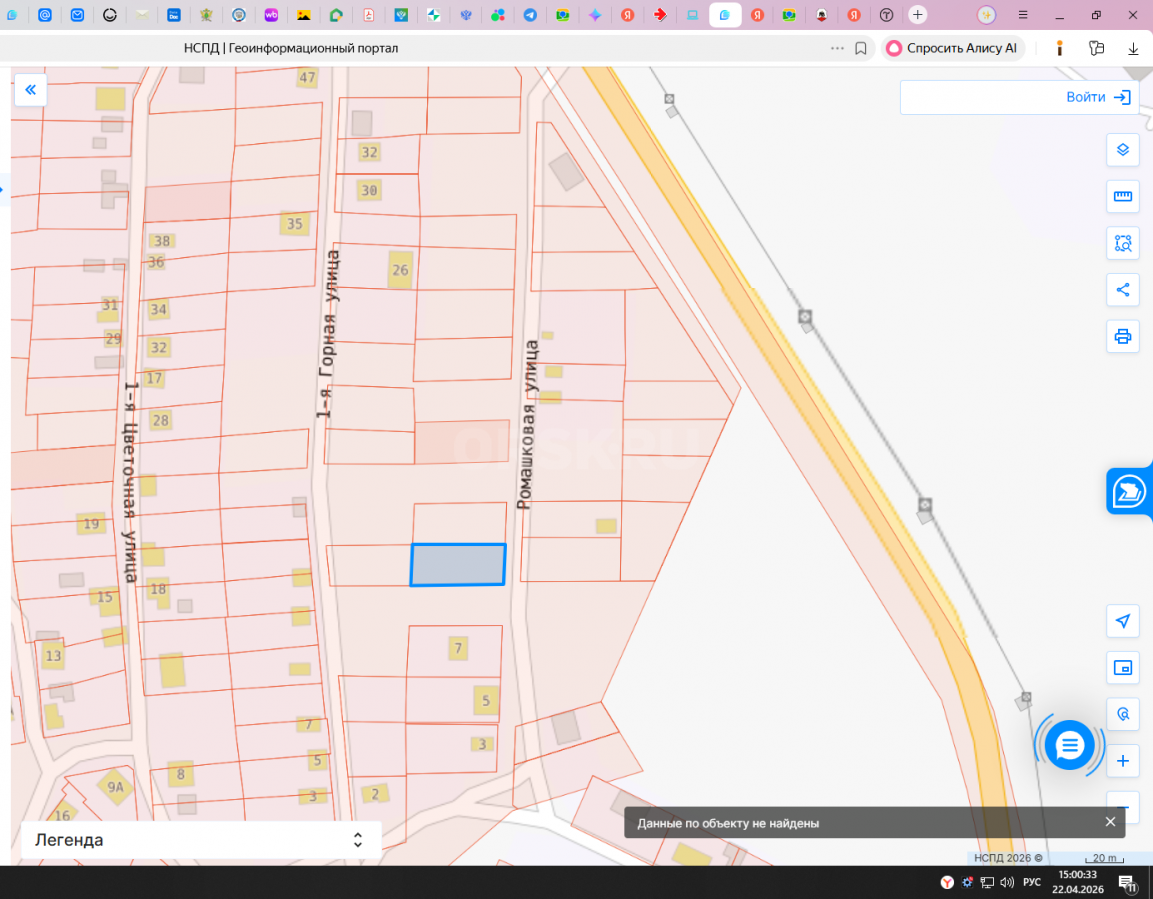This screenshot has height=899, width=1153.
Task: Click the location search pin icon
Action: click(x=1122, y=714)
